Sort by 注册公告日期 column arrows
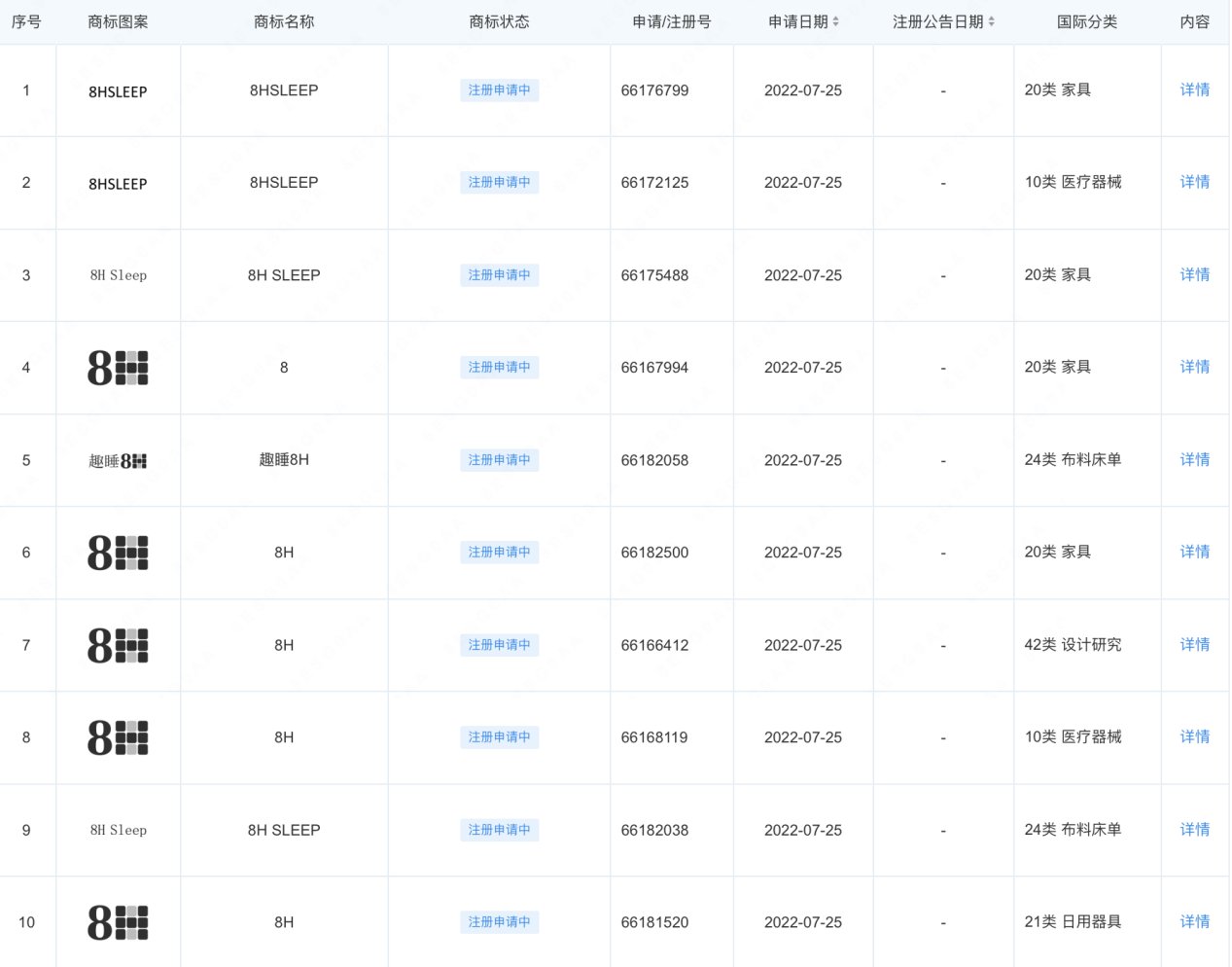Screen dimensions: 1232x967 click(x=991, y=21)
